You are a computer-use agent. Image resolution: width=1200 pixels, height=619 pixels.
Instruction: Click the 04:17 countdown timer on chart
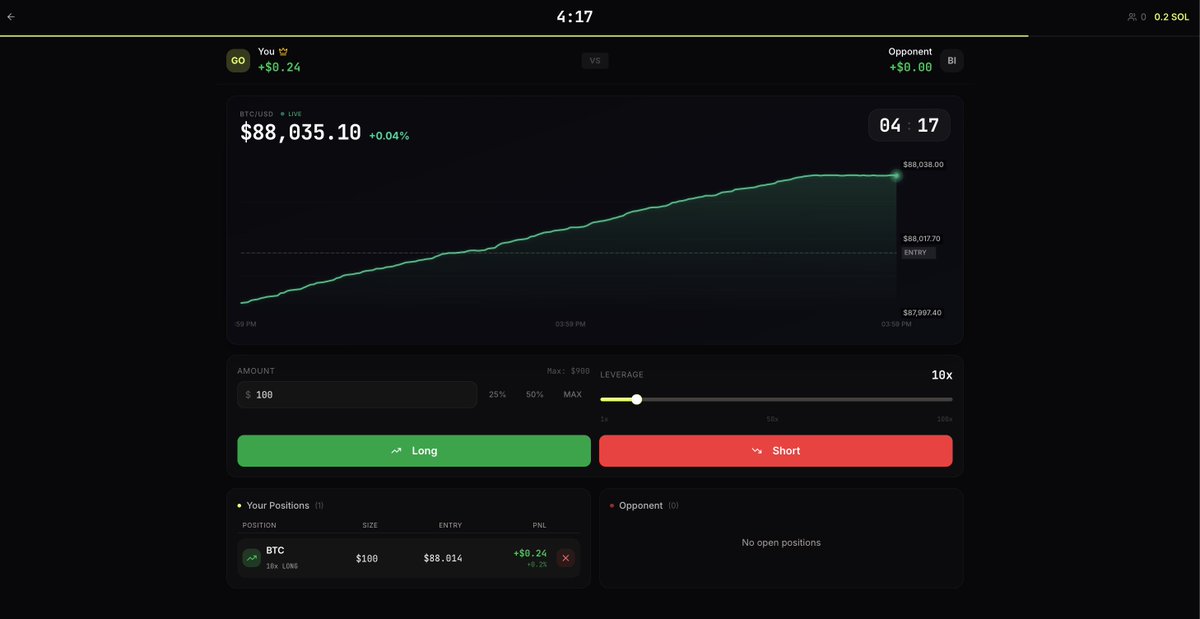tap(909, 125)
